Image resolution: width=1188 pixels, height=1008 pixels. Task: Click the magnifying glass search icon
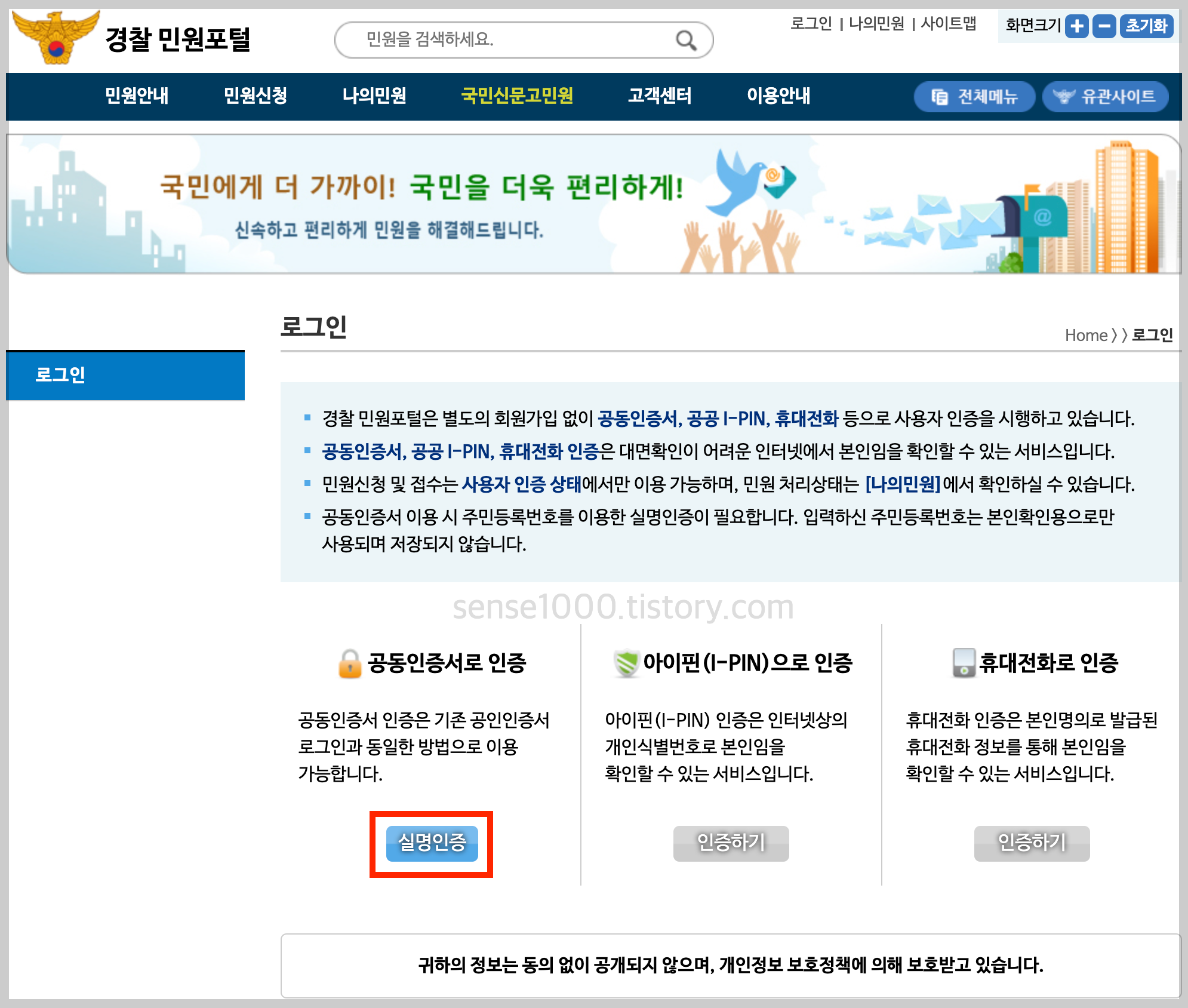tap(687, 40)
